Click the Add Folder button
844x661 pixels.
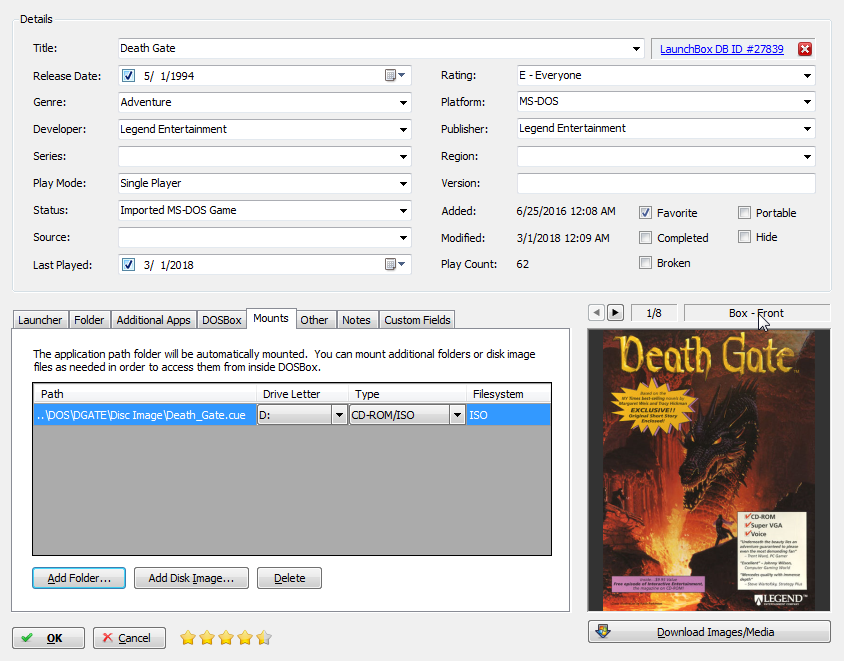coord(79,578)
